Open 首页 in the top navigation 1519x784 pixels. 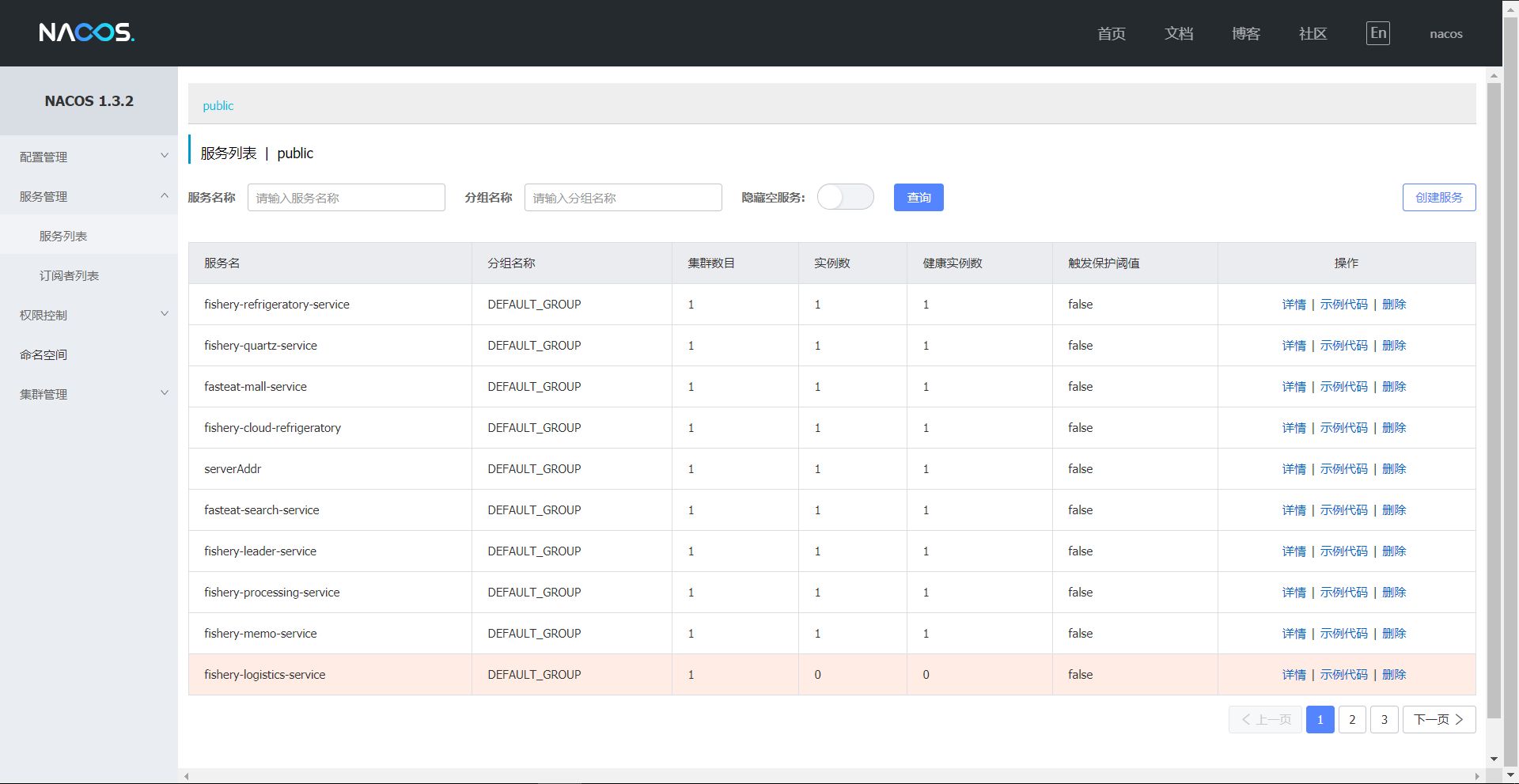(1112, 33)
